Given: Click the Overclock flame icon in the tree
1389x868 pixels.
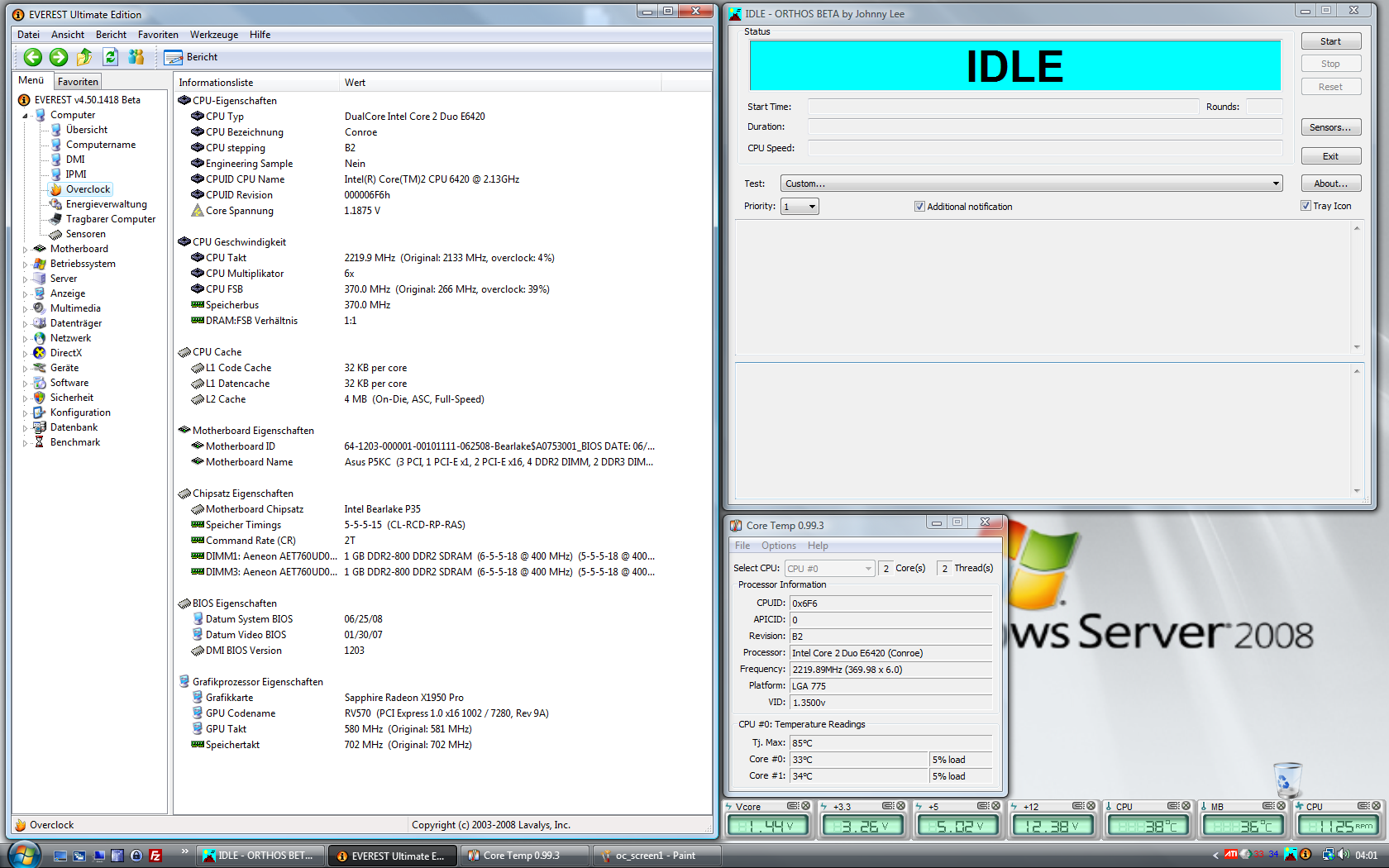Looking at the screenshot, I should click(x=55, y=189).
